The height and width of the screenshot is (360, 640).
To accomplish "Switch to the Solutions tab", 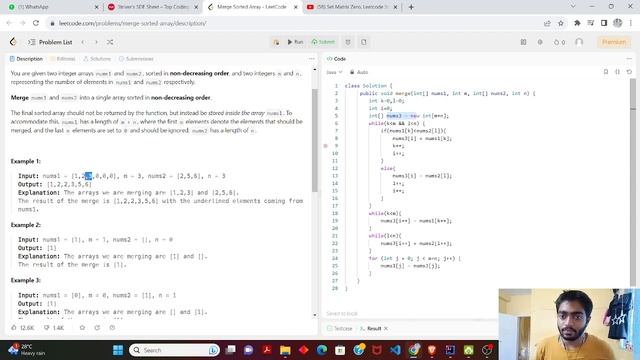I will (97, 59).
